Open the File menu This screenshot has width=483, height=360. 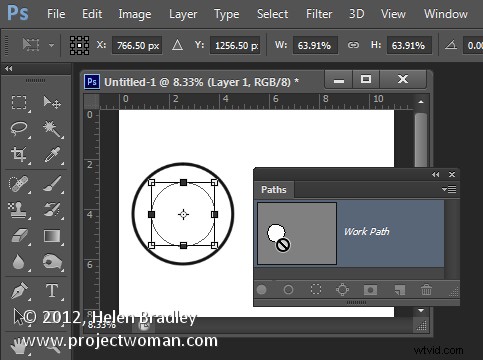click(x=56, y=14)
